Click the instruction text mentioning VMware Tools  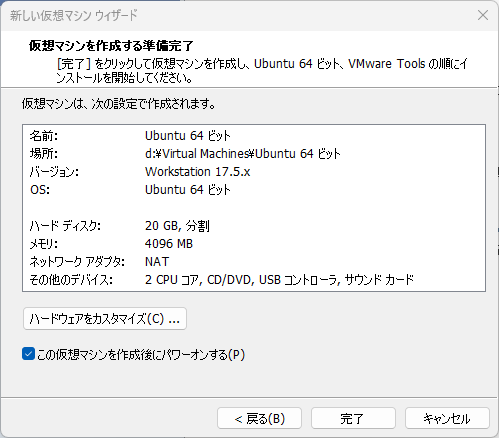pos(262,70)
